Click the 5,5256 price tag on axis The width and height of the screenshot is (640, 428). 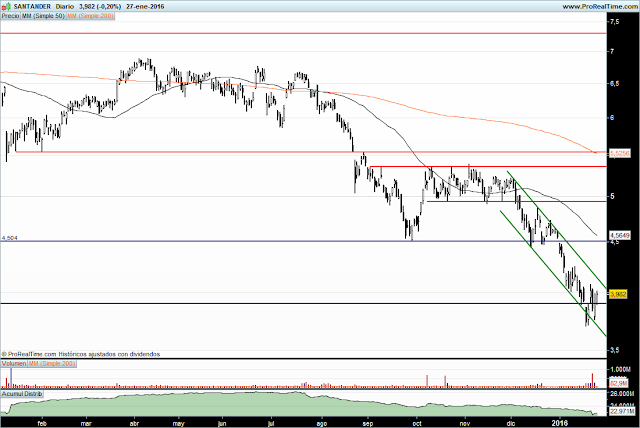click(x=619, y=153)
